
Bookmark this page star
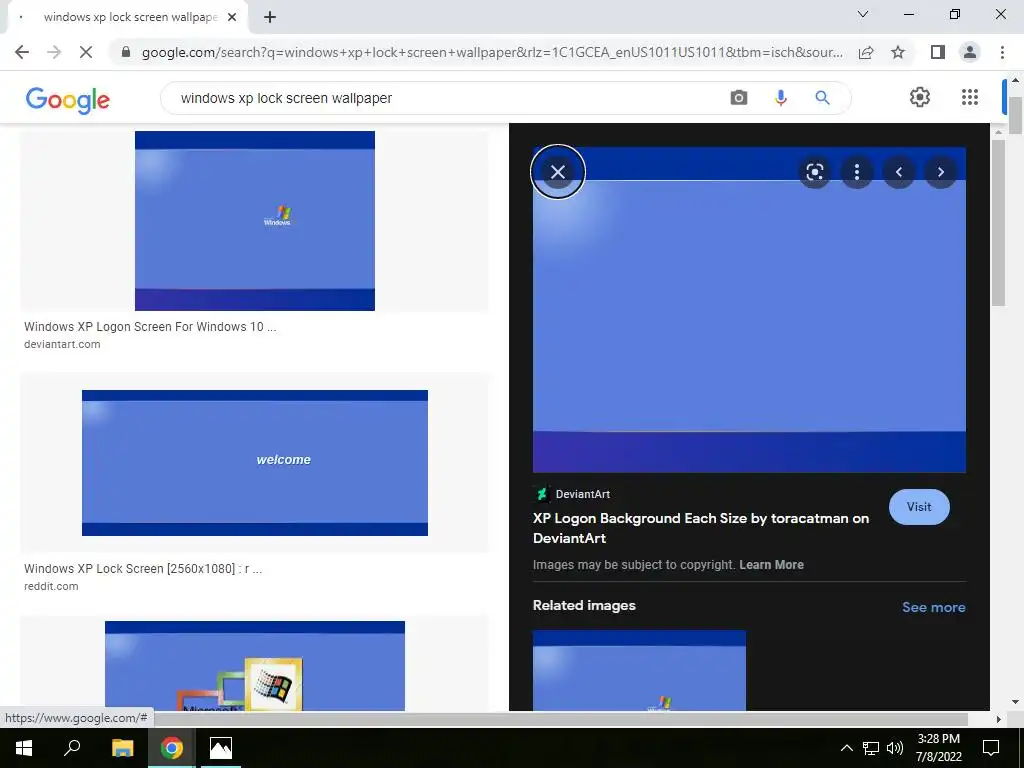coord(898,52)
